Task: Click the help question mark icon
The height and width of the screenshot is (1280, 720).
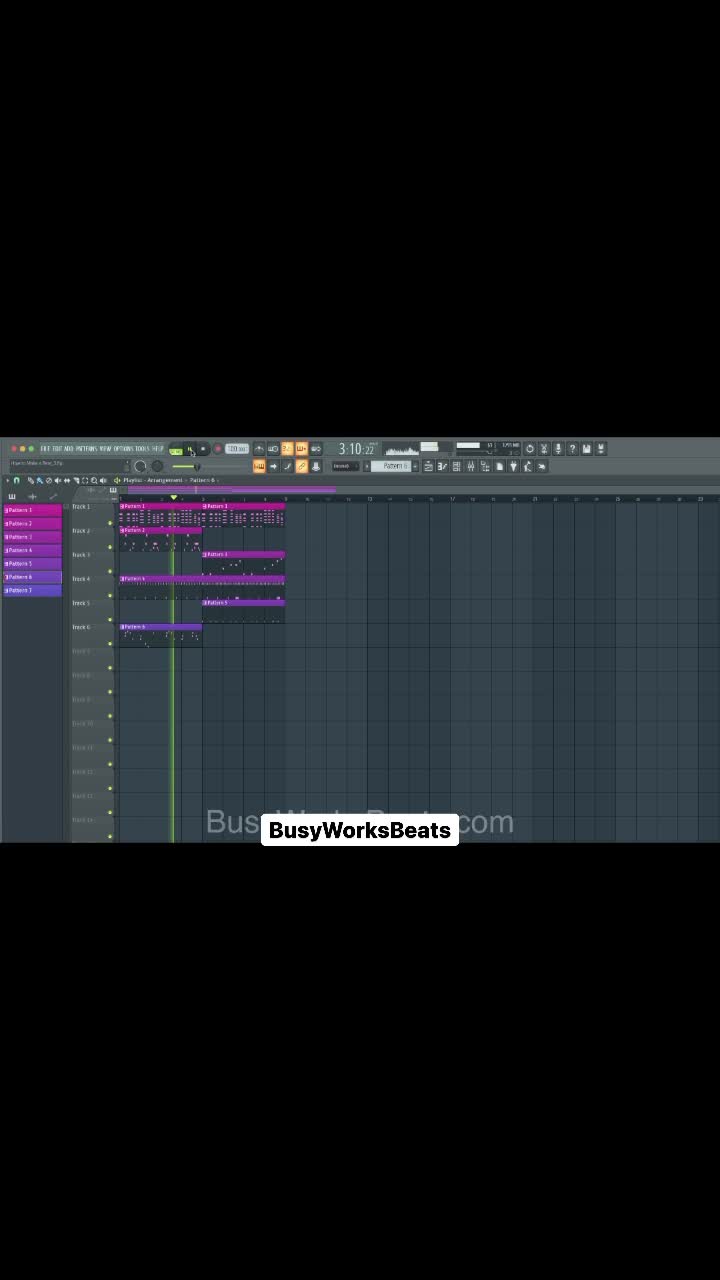Action: coord(572,448)
